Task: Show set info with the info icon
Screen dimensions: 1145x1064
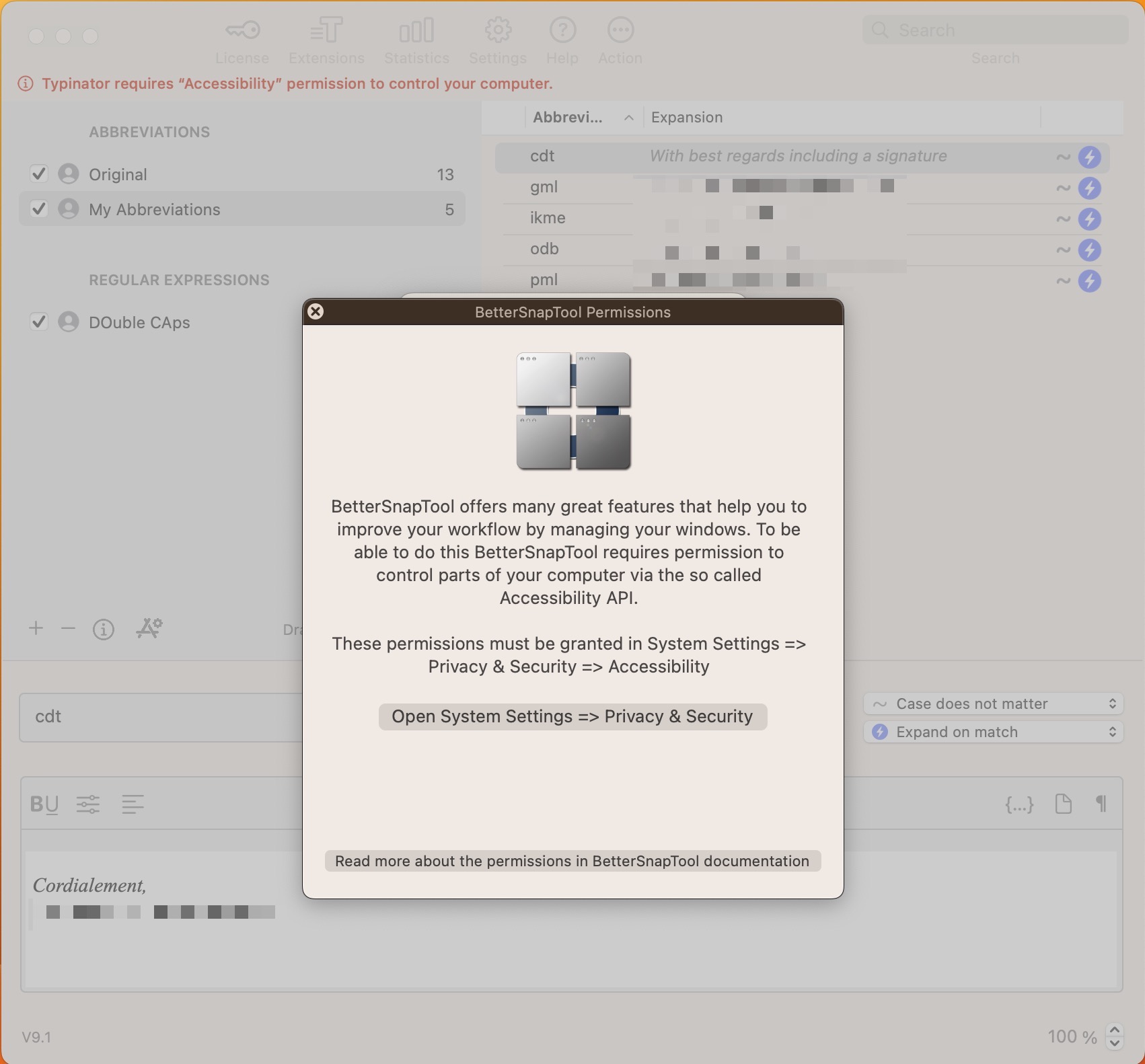Action: point(103,629)
